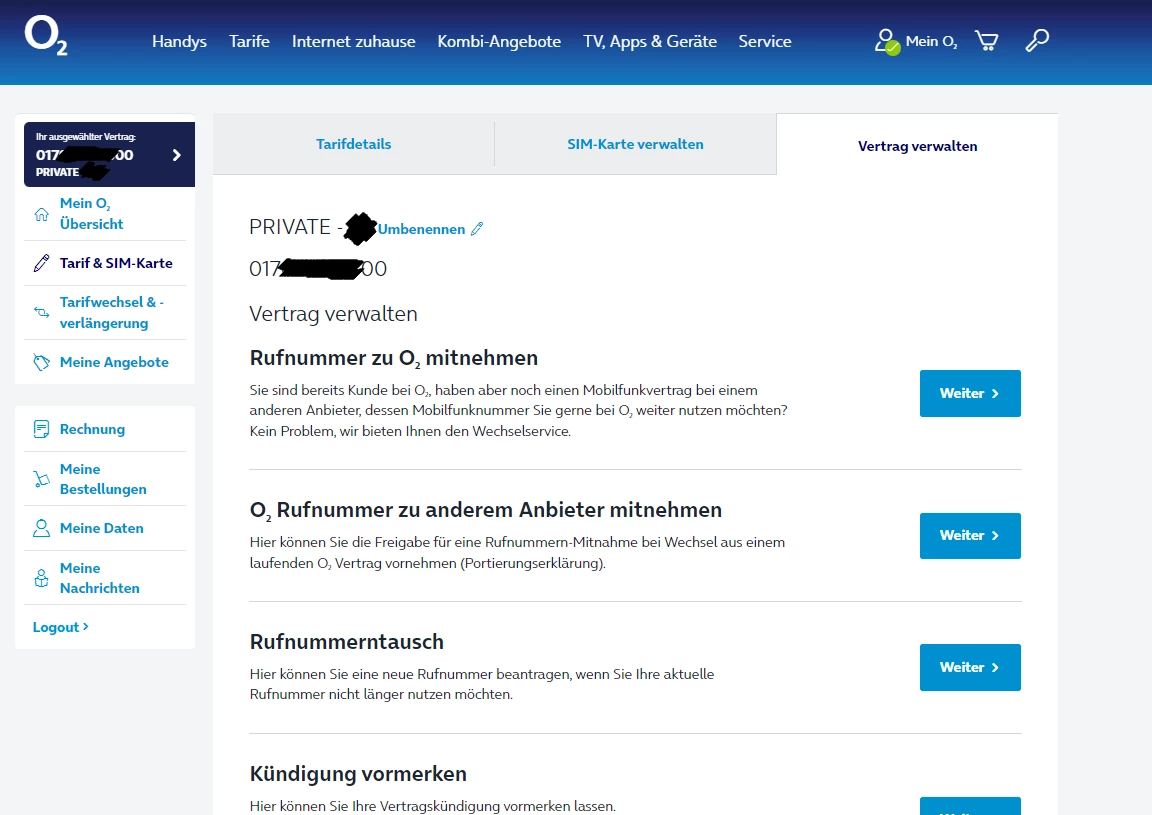1152x815 pixels.
Task: Click the pencil edit icon after Umbenennen
Action: (477, 229)
